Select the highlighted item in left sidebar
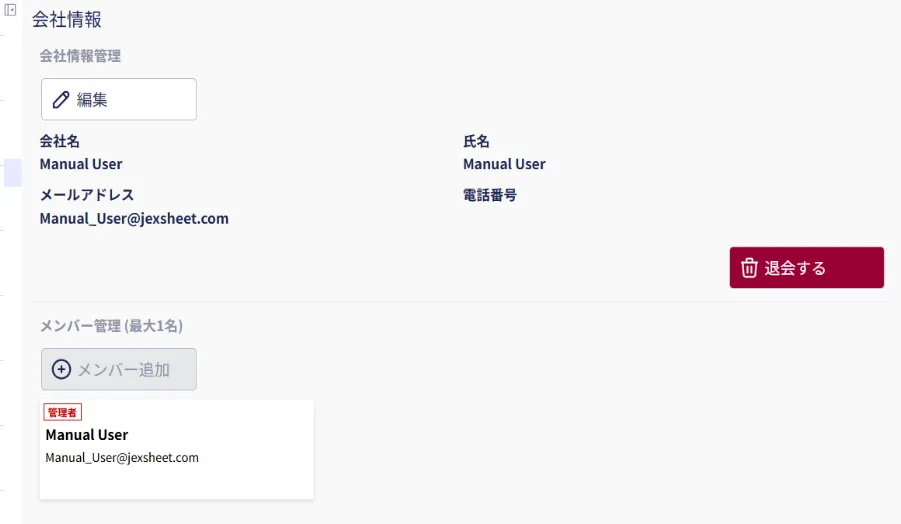 pyautogui.click(x=12, y=172)
